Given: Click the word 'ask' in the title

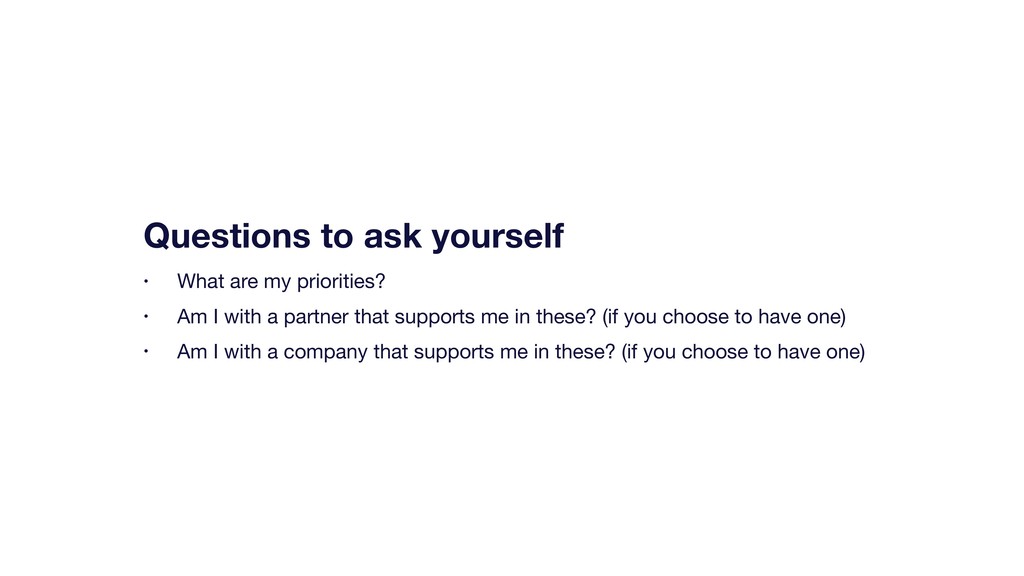Looking at the screenshot, I should [392, 236].
